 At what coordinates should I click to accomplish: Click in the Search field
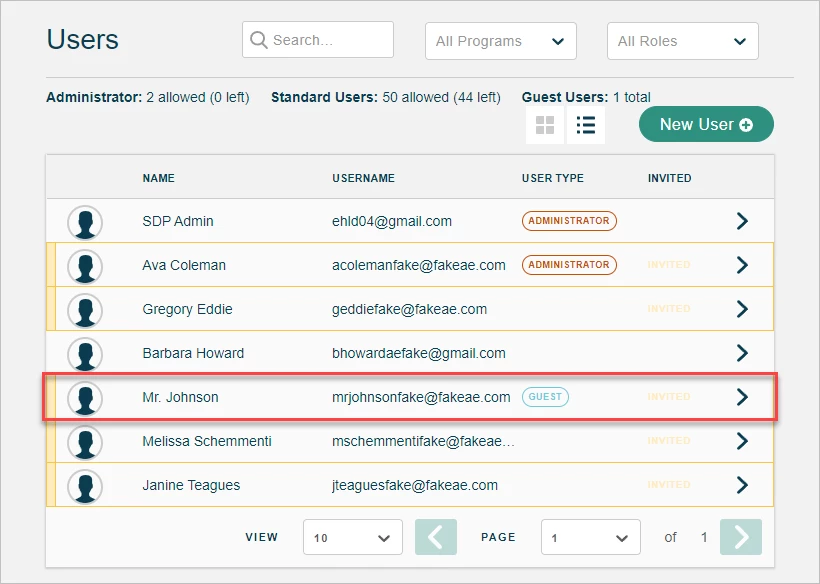pos(317,40)
